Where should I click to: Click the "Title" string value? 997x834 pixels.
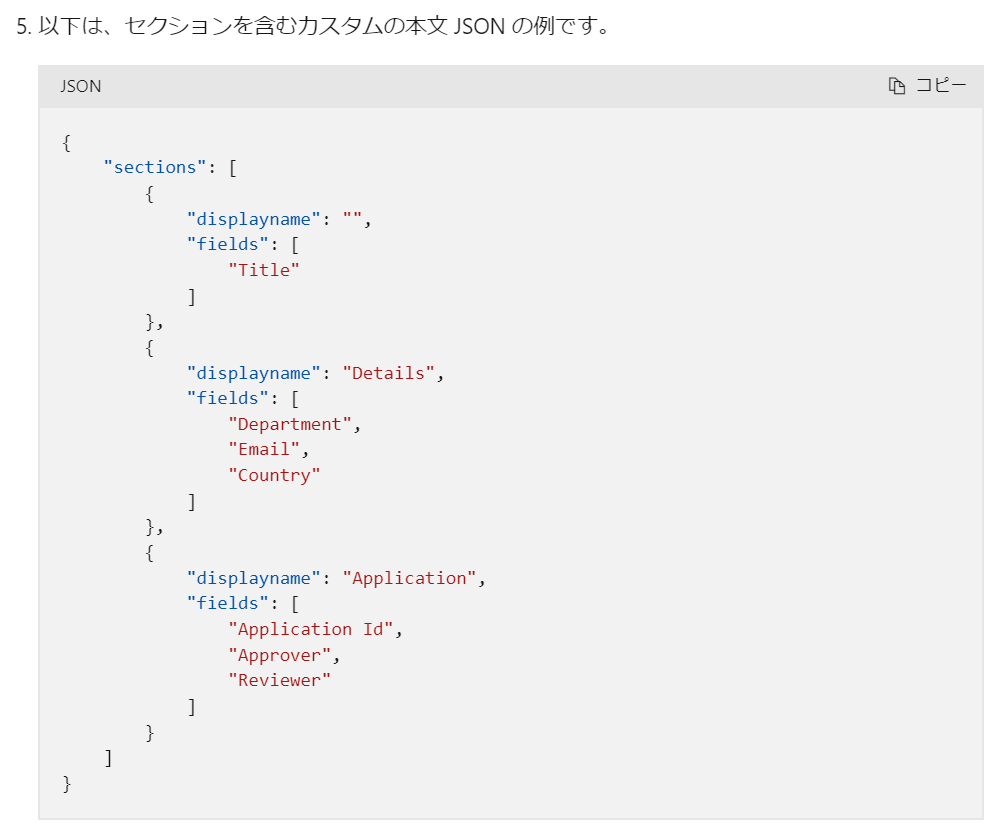click(264, 270)
